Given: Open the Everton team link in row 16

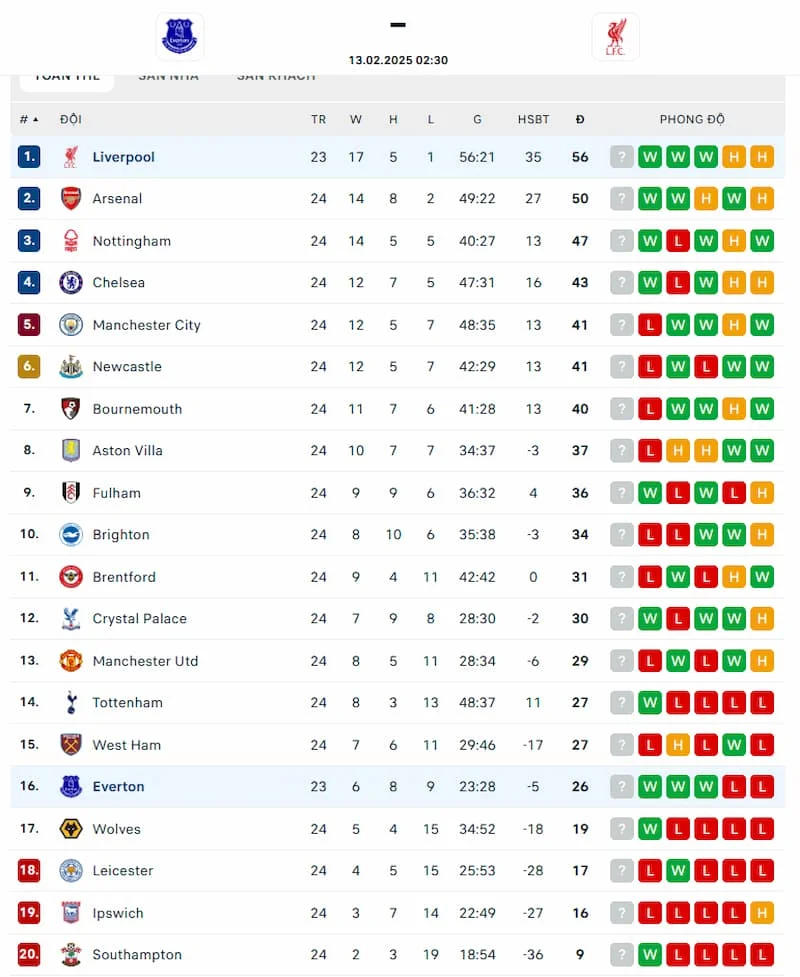Looking at the screenshot, I should (118, 786).
